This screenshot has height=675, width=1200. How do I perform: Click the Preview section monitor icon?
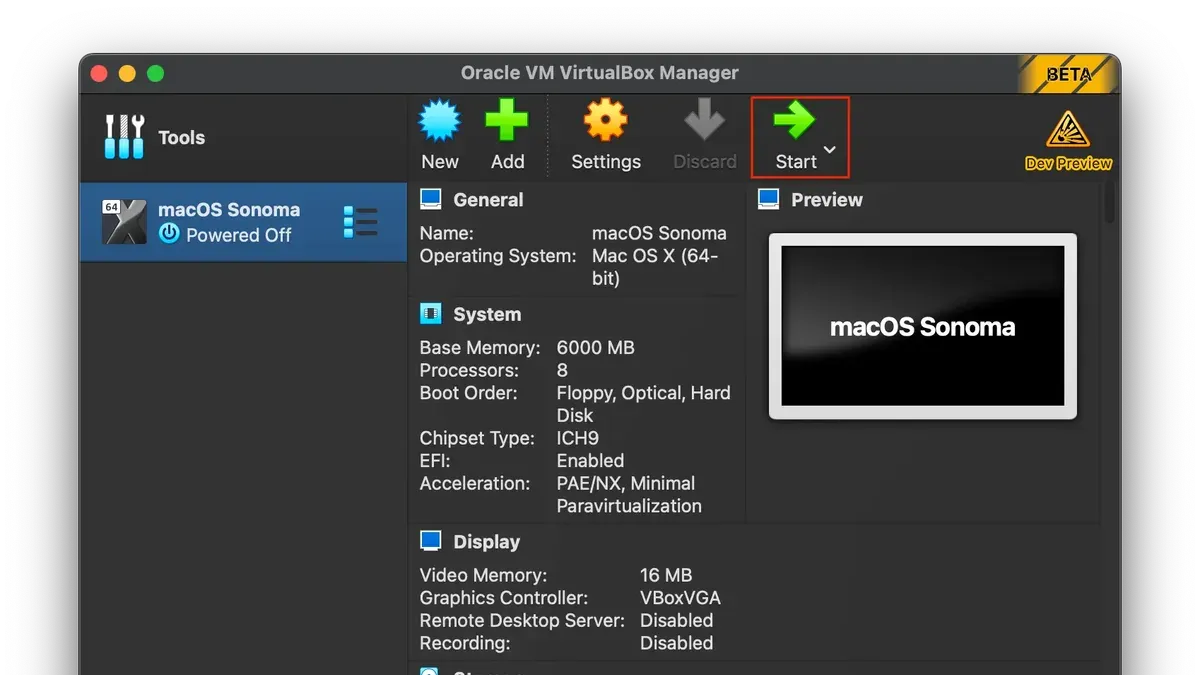coord(768,200)
